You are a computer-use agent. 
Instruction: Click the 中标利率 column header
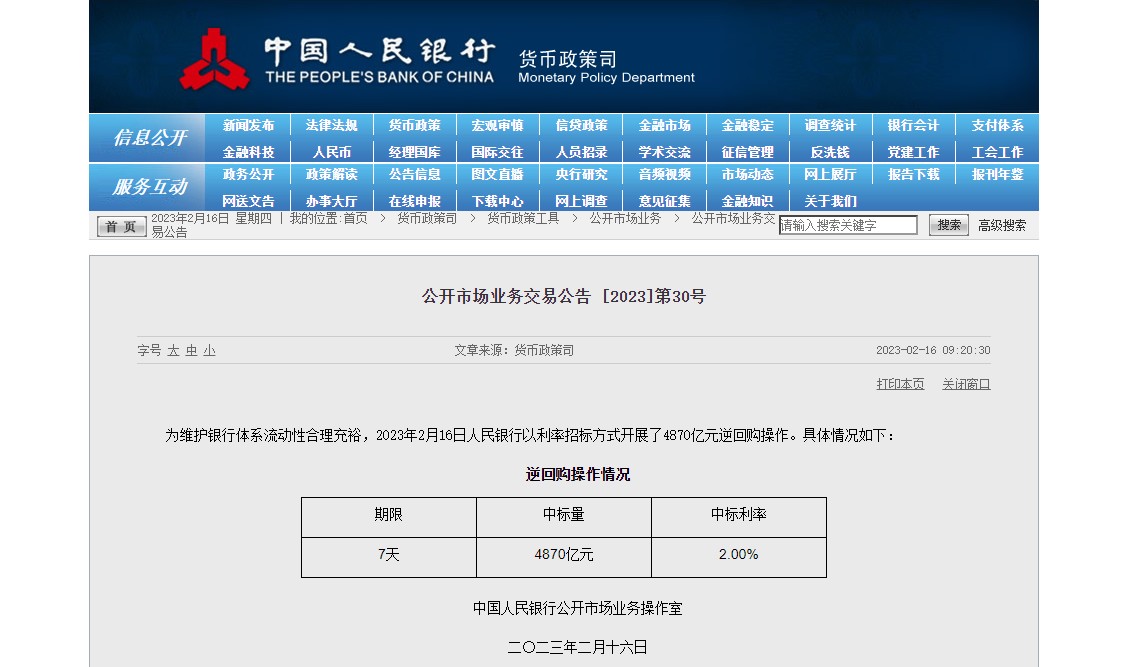click(739, 517)
